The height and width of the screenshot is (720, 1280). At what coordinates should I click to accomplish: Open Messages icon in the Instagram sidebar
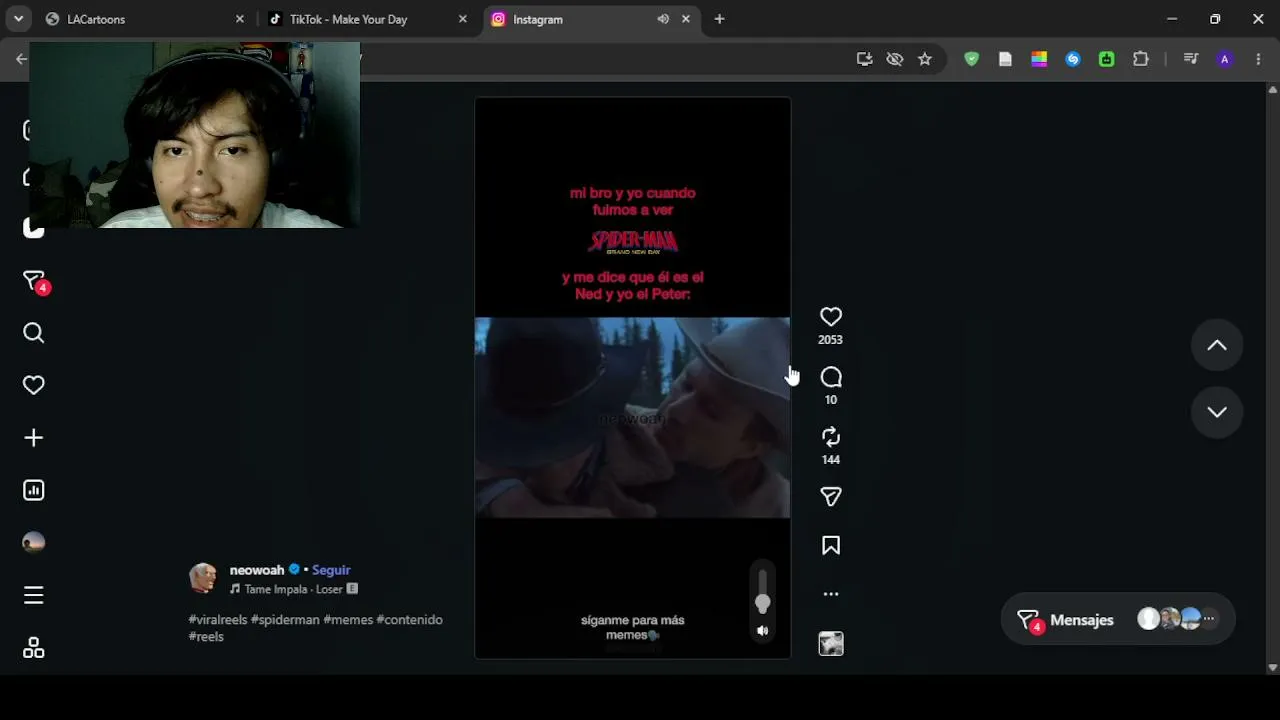[34, 281]
